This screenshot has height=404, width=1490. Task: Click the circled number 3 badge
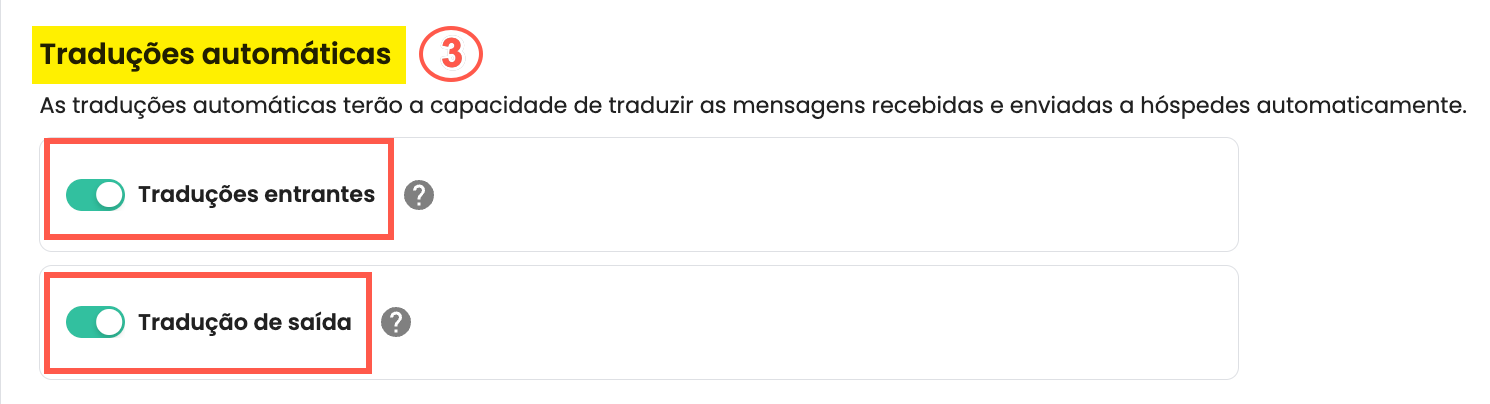tap(451, 54)
